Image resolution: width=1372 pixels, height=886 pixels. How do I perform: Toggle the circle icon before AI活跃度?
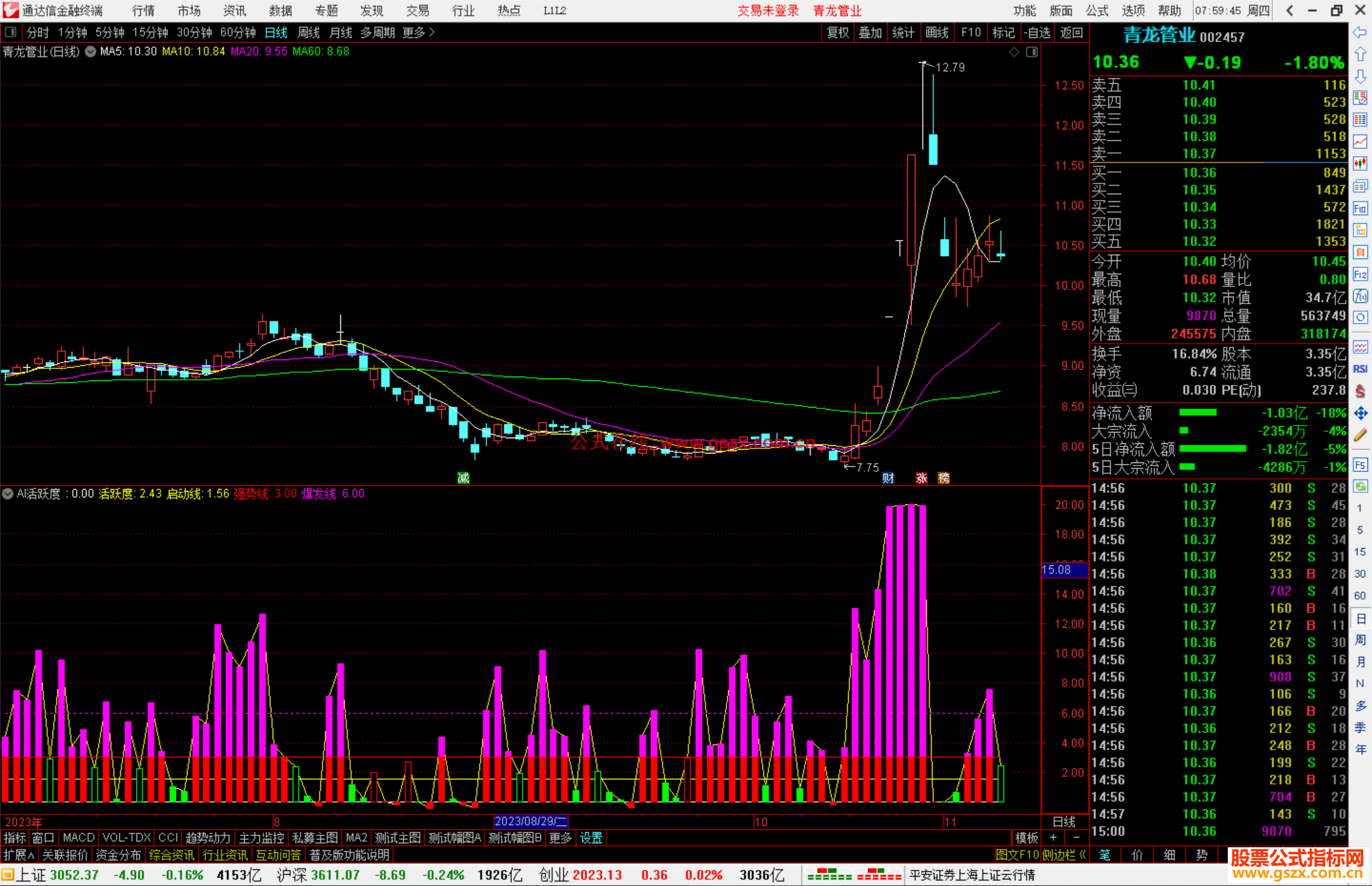pyautogui.click(x=8, y=493)
